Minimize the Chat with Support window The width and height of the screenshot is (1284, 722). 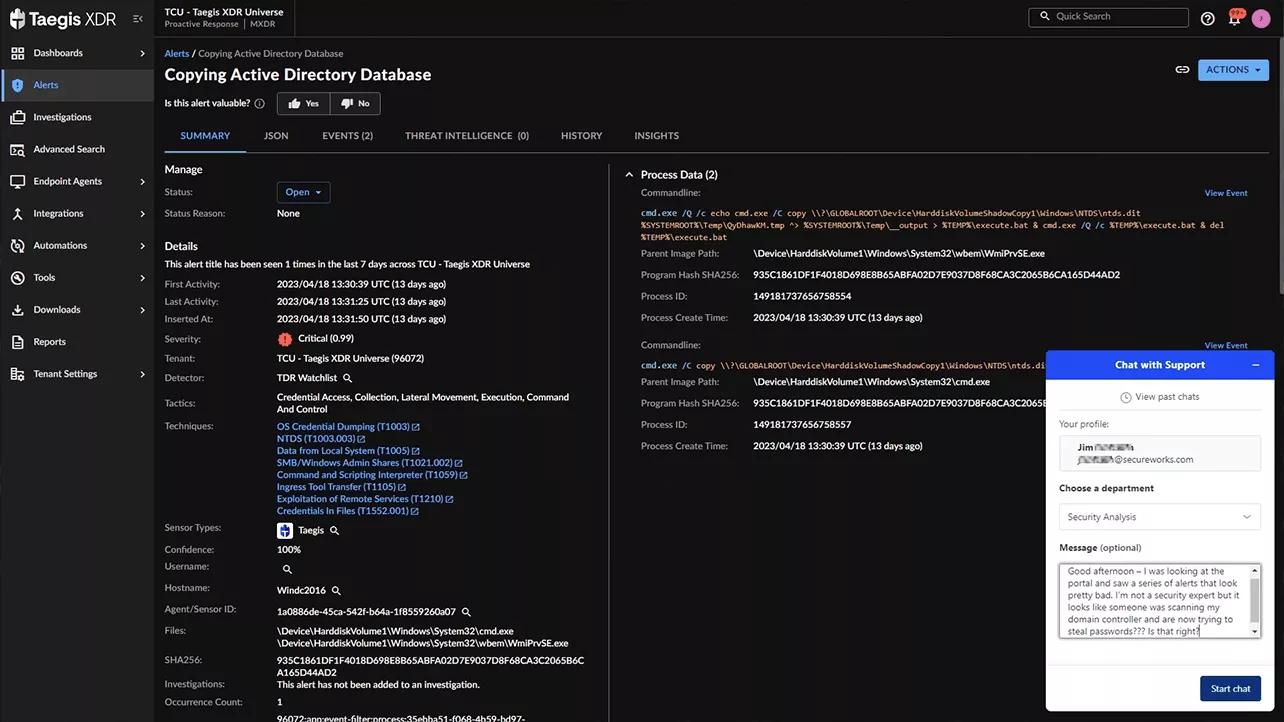tap(1256, 365)
